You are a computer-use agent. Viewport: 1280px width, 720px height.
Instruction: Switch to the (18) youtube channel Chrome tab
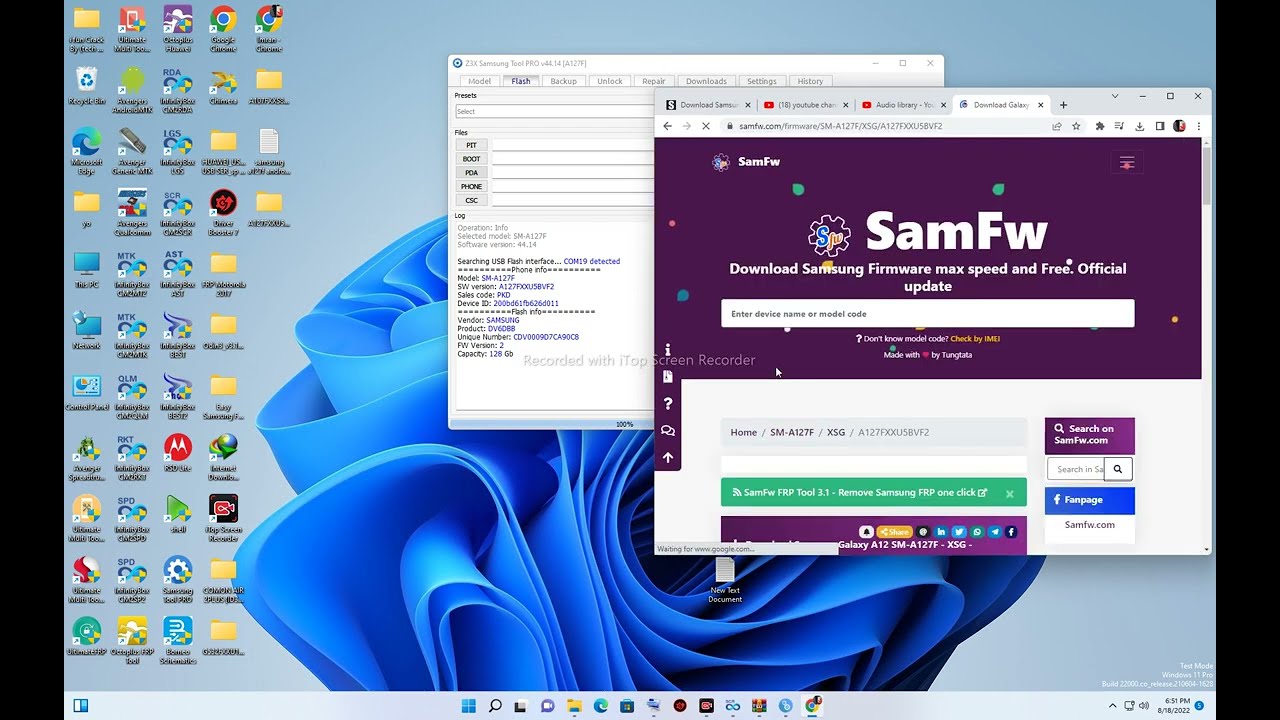pos(805,105)
